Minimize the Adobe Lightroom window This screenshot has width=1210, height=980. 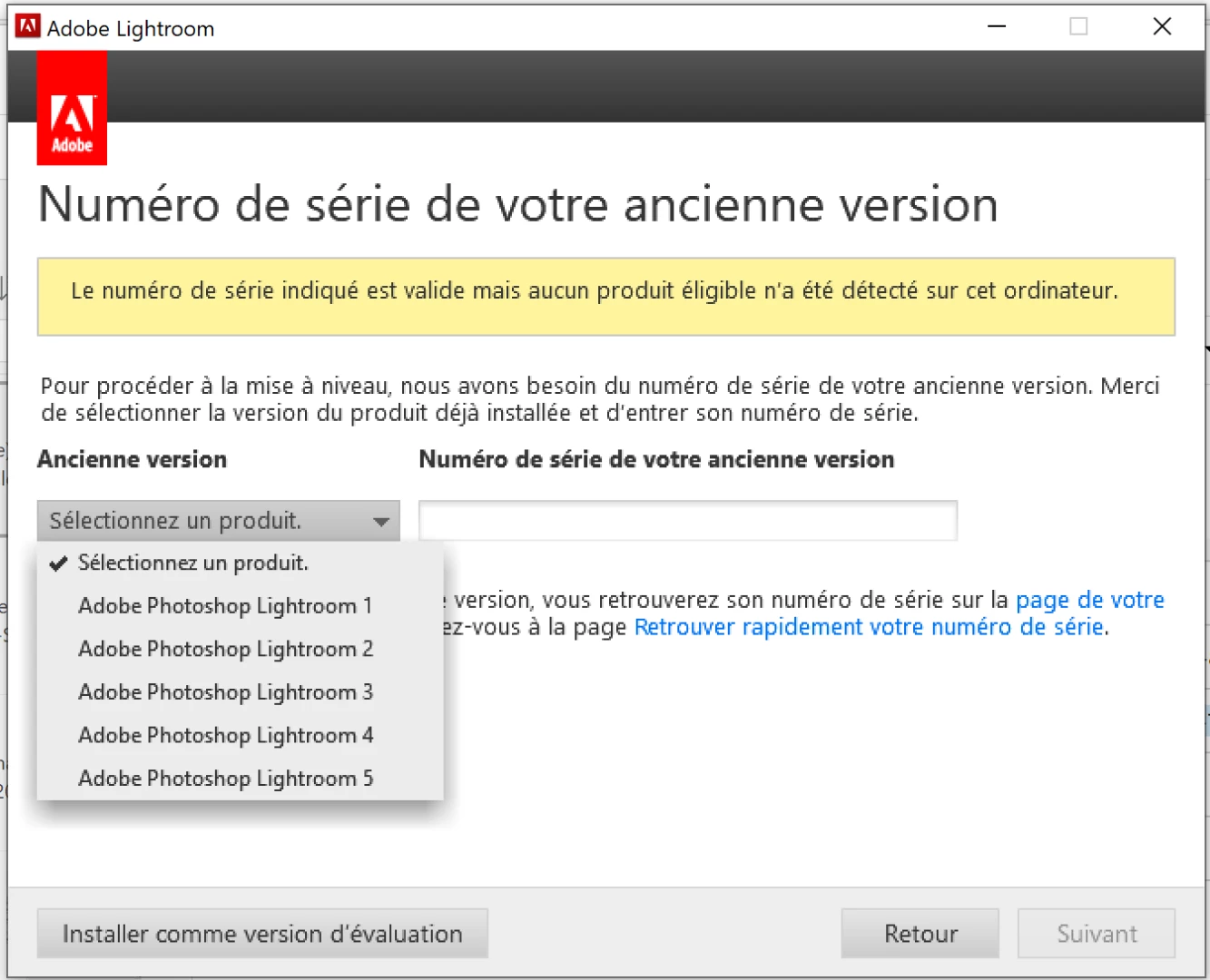[x=997, y=27]
